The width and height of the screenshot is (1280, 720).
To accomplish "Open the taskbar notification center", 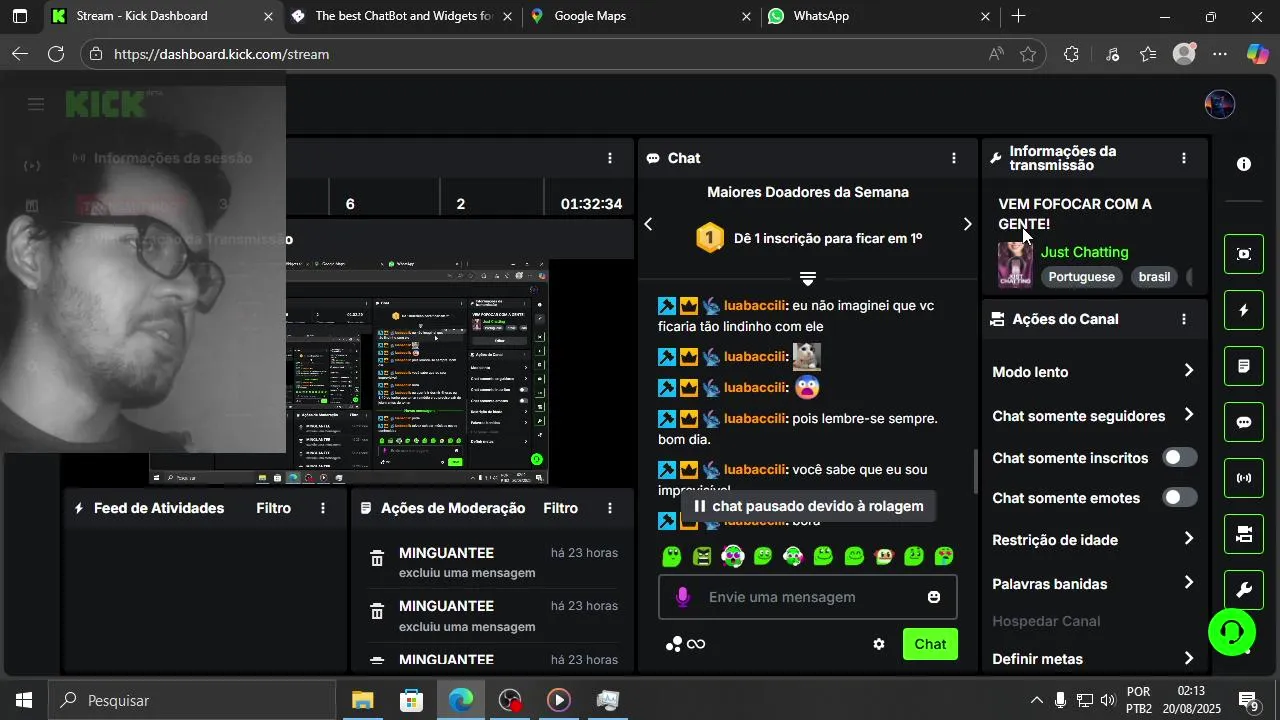I will 1248,700.
